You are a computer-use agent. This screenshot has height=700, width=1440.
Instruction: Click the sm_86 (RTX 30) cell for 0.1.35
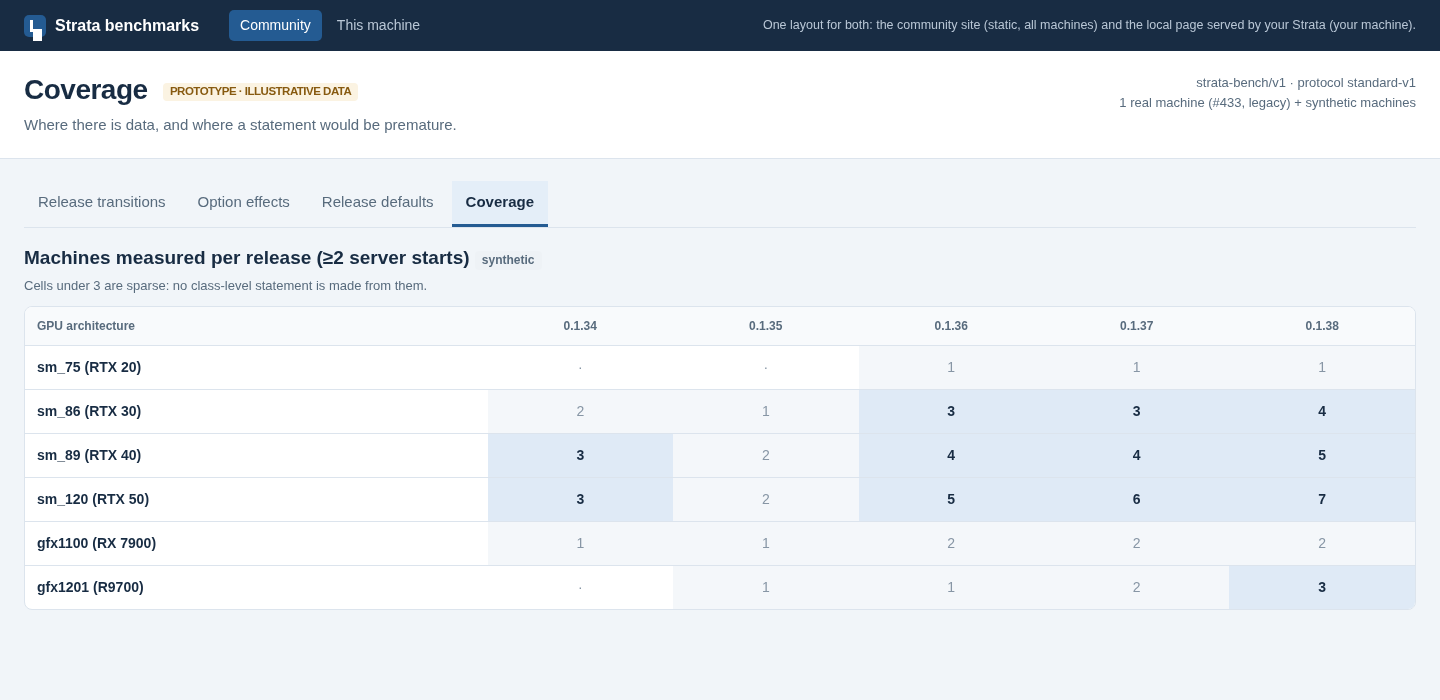point(766,411)
